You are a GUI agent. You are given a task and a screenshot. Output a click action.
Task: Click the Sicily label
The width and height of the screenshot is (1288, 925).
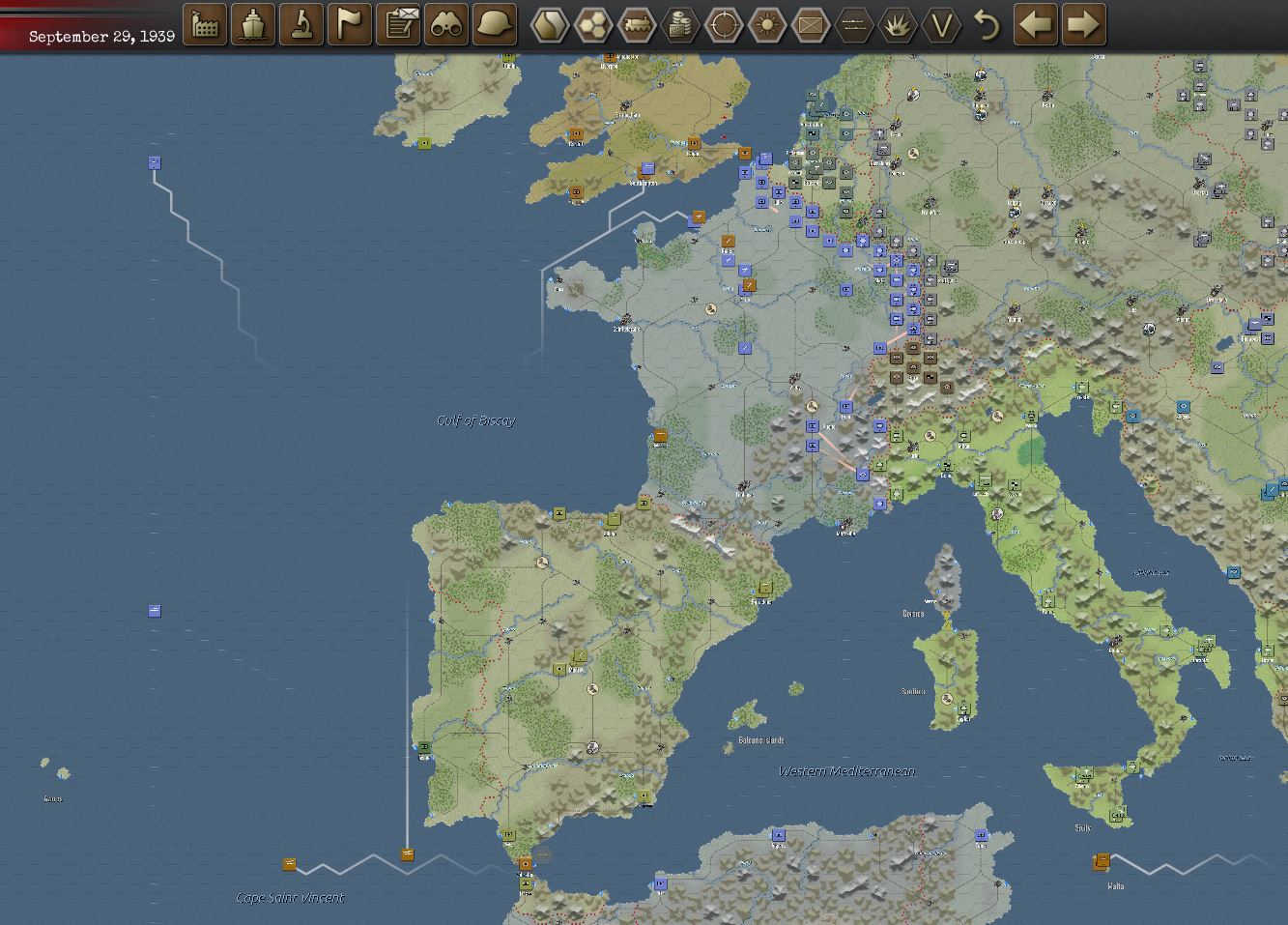(1083, 827)
